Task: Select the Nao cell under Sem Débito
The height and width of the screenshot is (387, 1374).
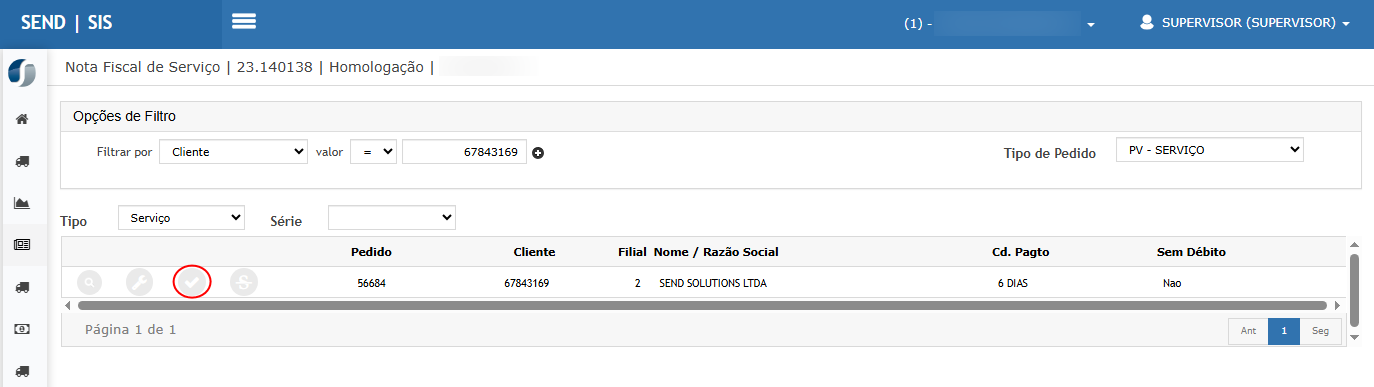Action: [1172, 283]
